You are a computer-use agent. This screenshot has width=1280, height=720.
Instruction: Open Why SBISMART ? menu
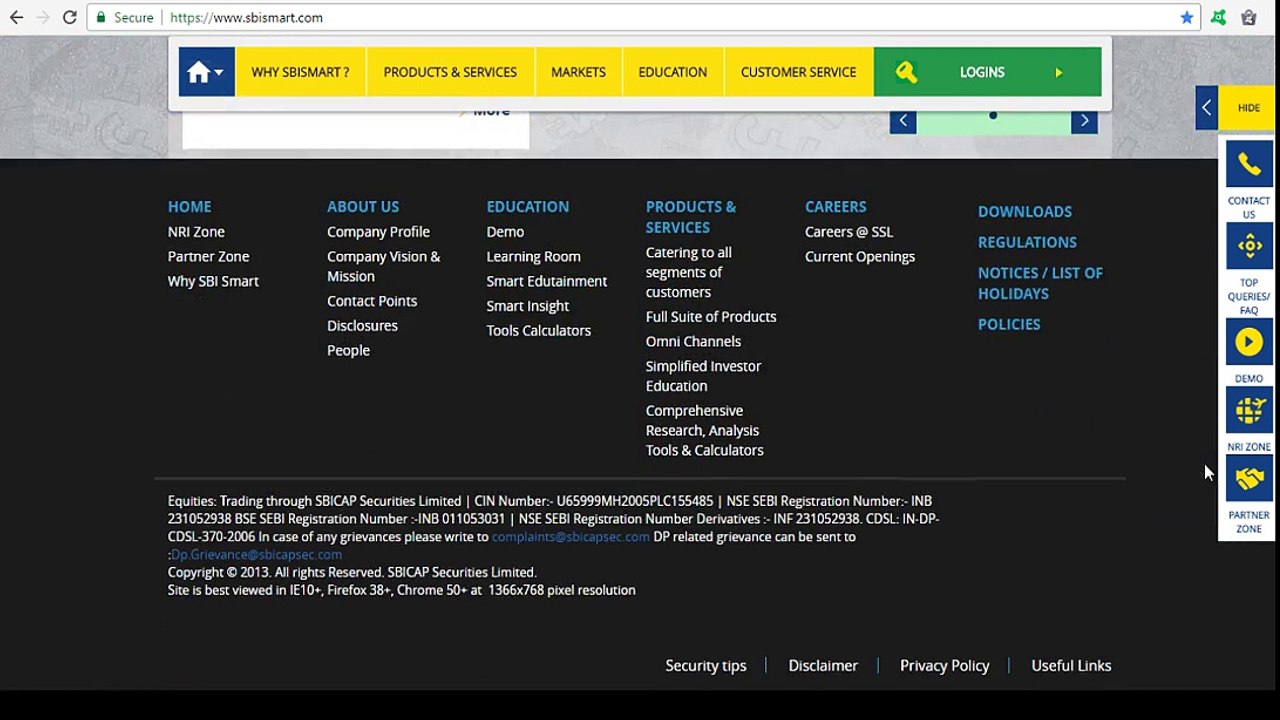300,72
